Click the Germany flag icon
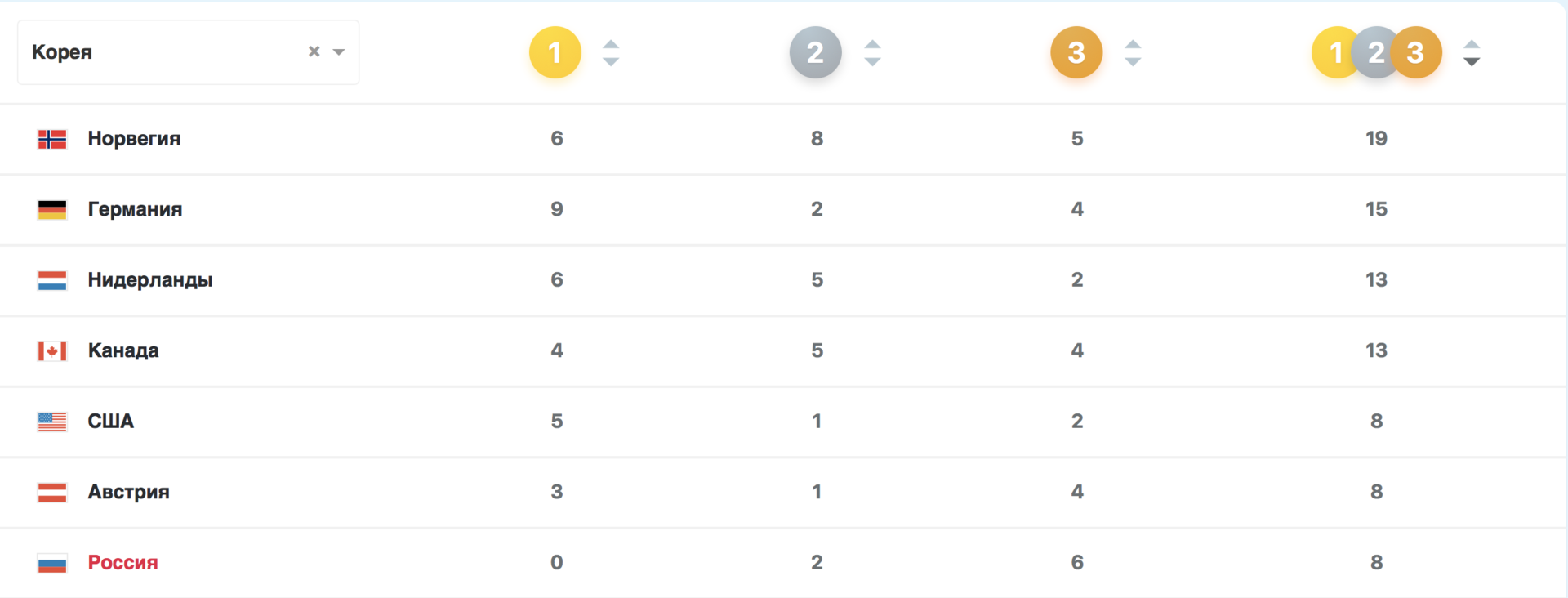The width and height of the screenshot is (1568, 598). [x=52, y=210]
